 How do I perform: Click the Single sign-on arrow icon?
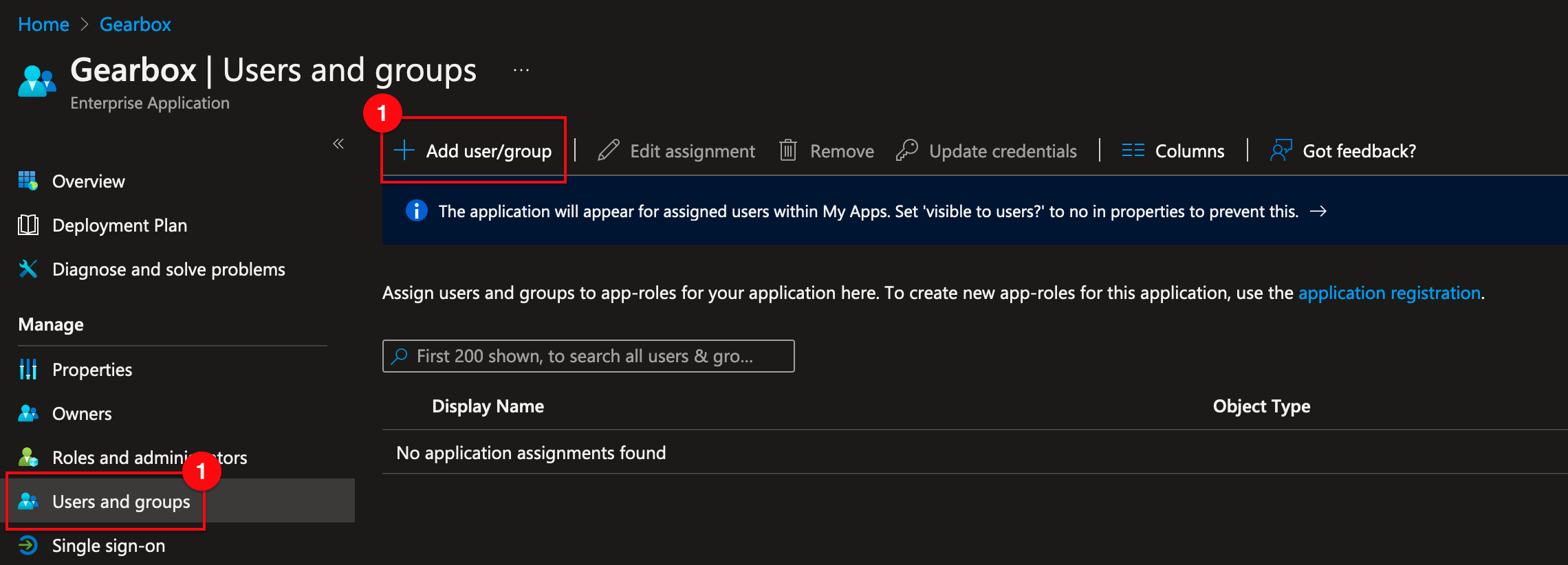(x=28, y=545)
